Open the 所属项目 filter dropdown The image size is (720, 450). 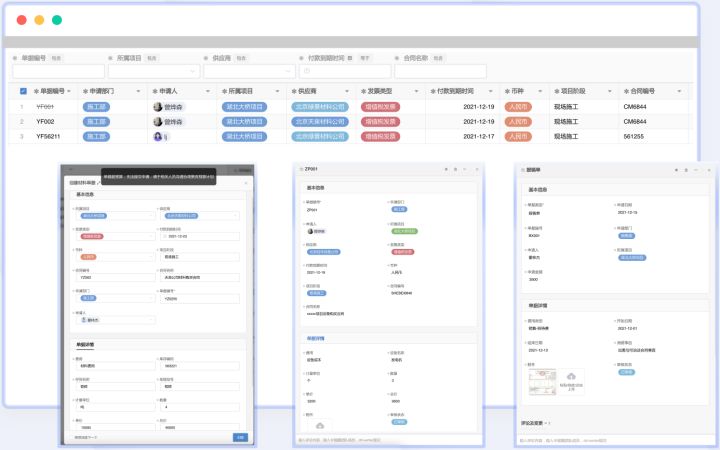point(150,72)
